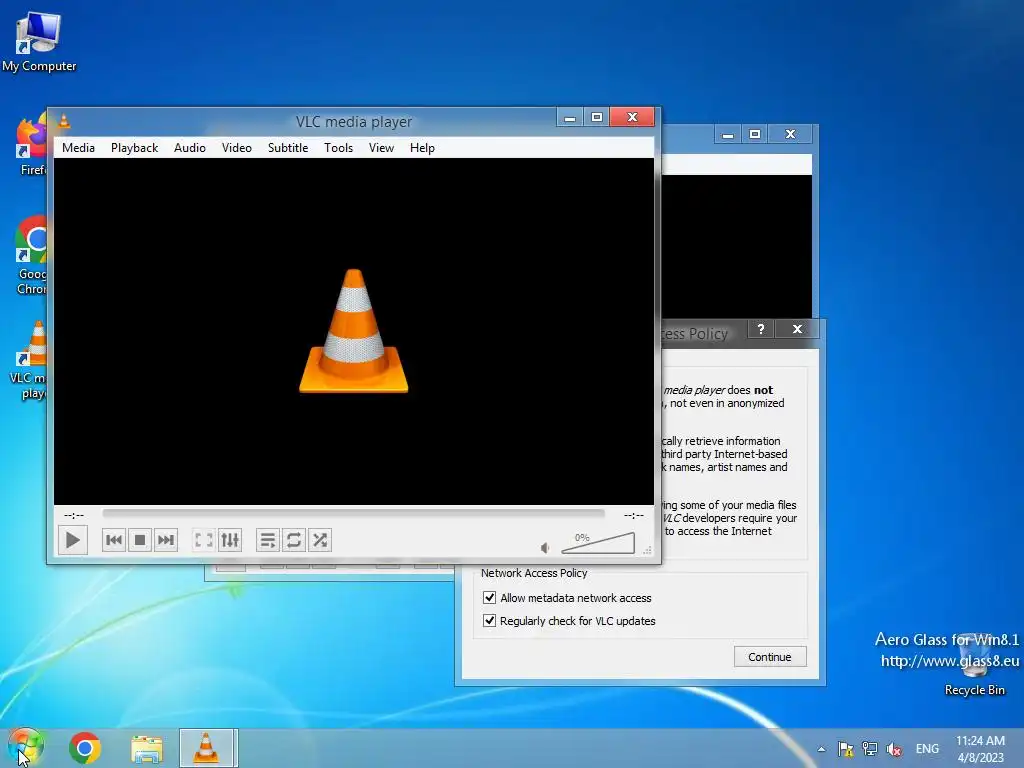Click the ENG language indicator

pyautogui.click(x=927, y=749)
